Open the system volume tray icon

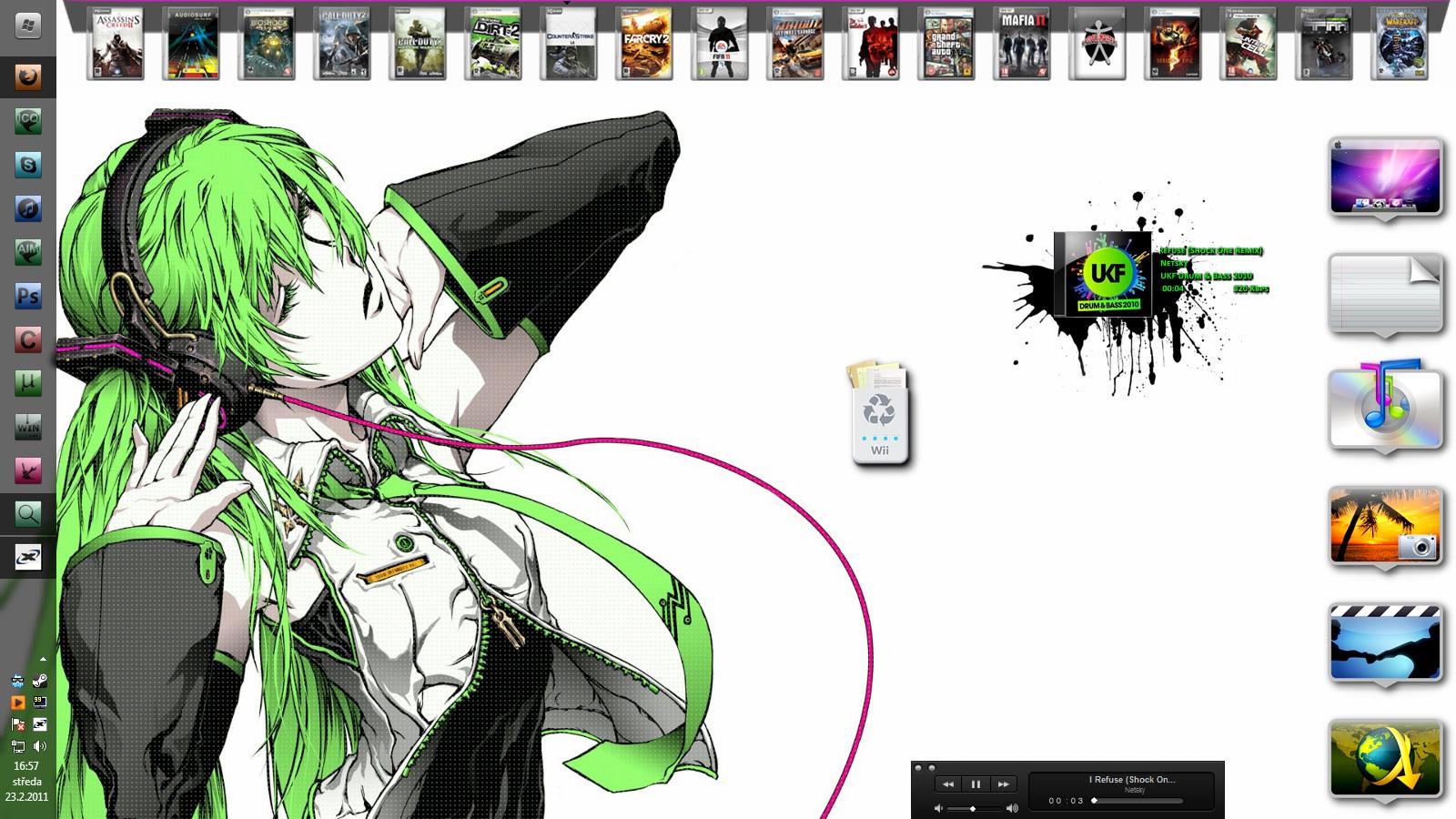(39, 746)
